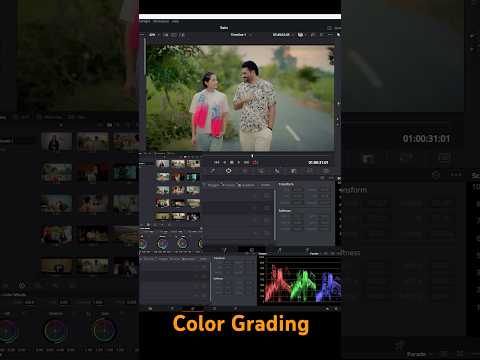Click the middle color wheel in the background window

click(x=56, y=331)
